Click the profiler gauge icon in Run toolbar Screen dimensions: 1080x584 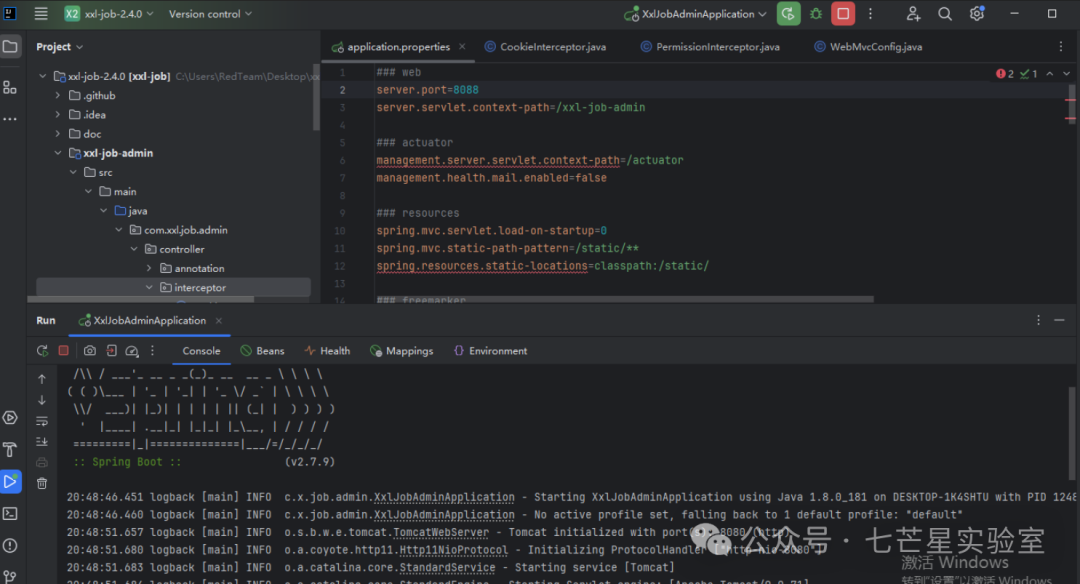pyautogui.click(x=132, y=351)
